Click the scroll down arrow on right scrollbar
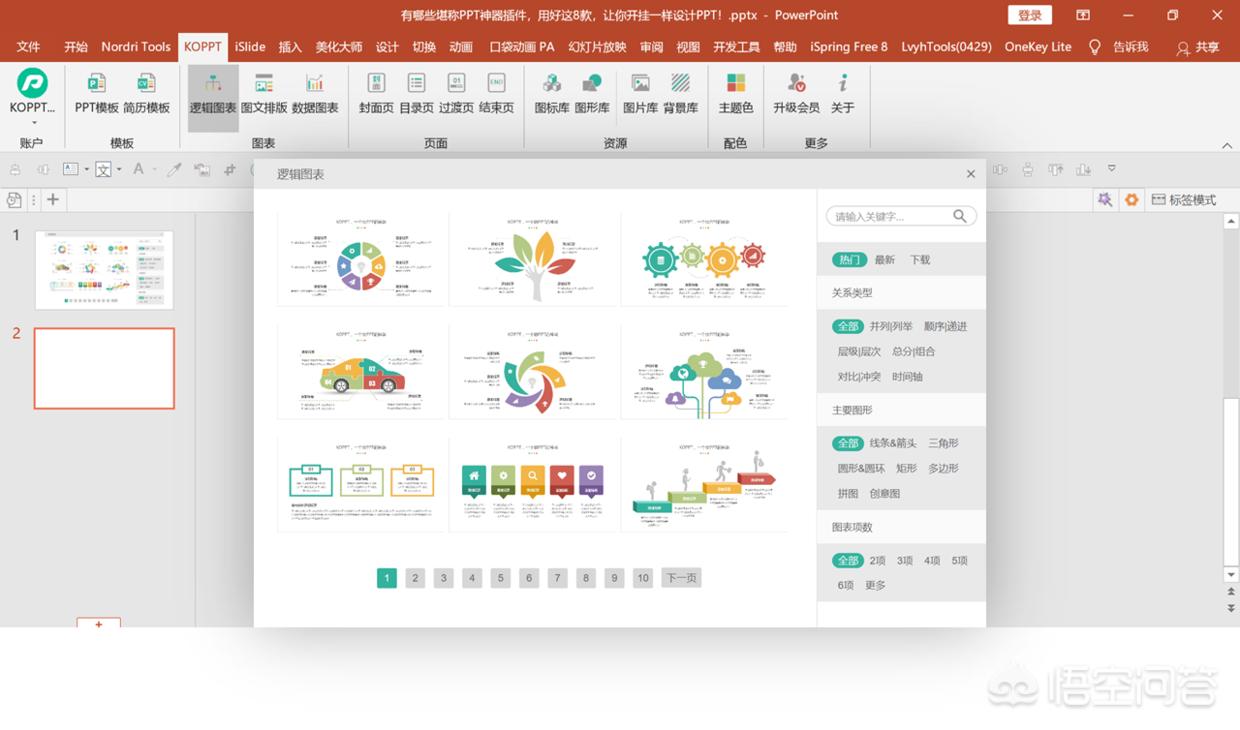The width and height of the screenshot is (1240, 730). [1231, 575]
